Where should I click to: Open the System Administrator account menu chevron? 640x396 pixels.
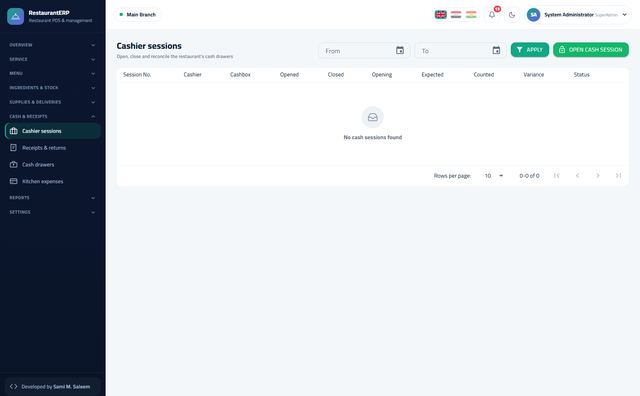(x=624, y=15)
